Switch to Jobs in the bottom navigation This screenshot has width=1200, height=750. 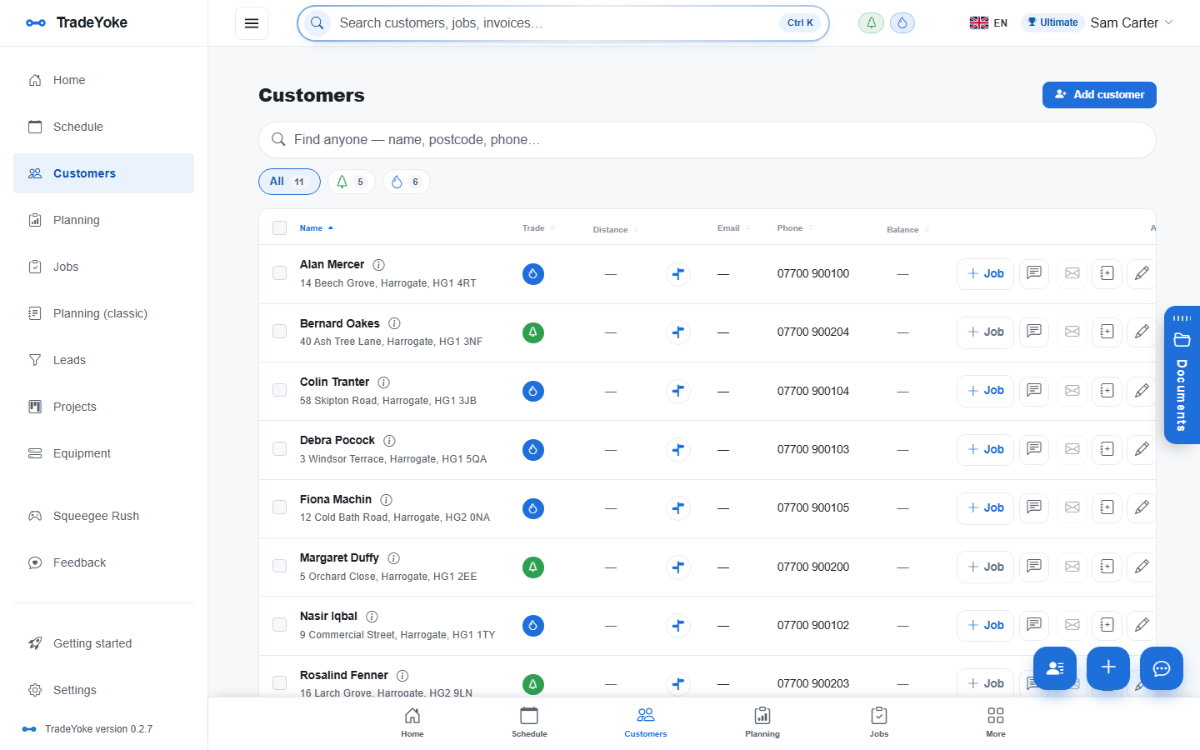pyautogui.click(x=879, y=723)
